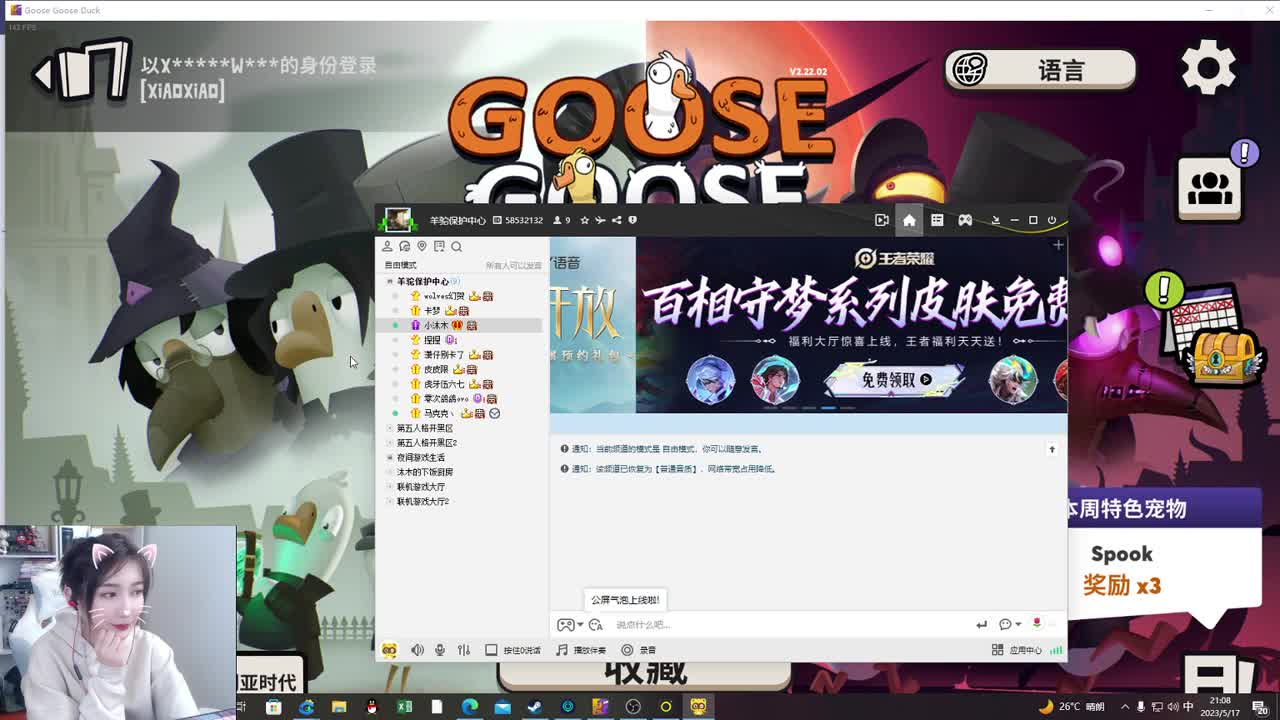Search channel members with magnifier icon
Image resolution: width=1280 pixels, height=720 pixels.
click(x=456, y=246)
